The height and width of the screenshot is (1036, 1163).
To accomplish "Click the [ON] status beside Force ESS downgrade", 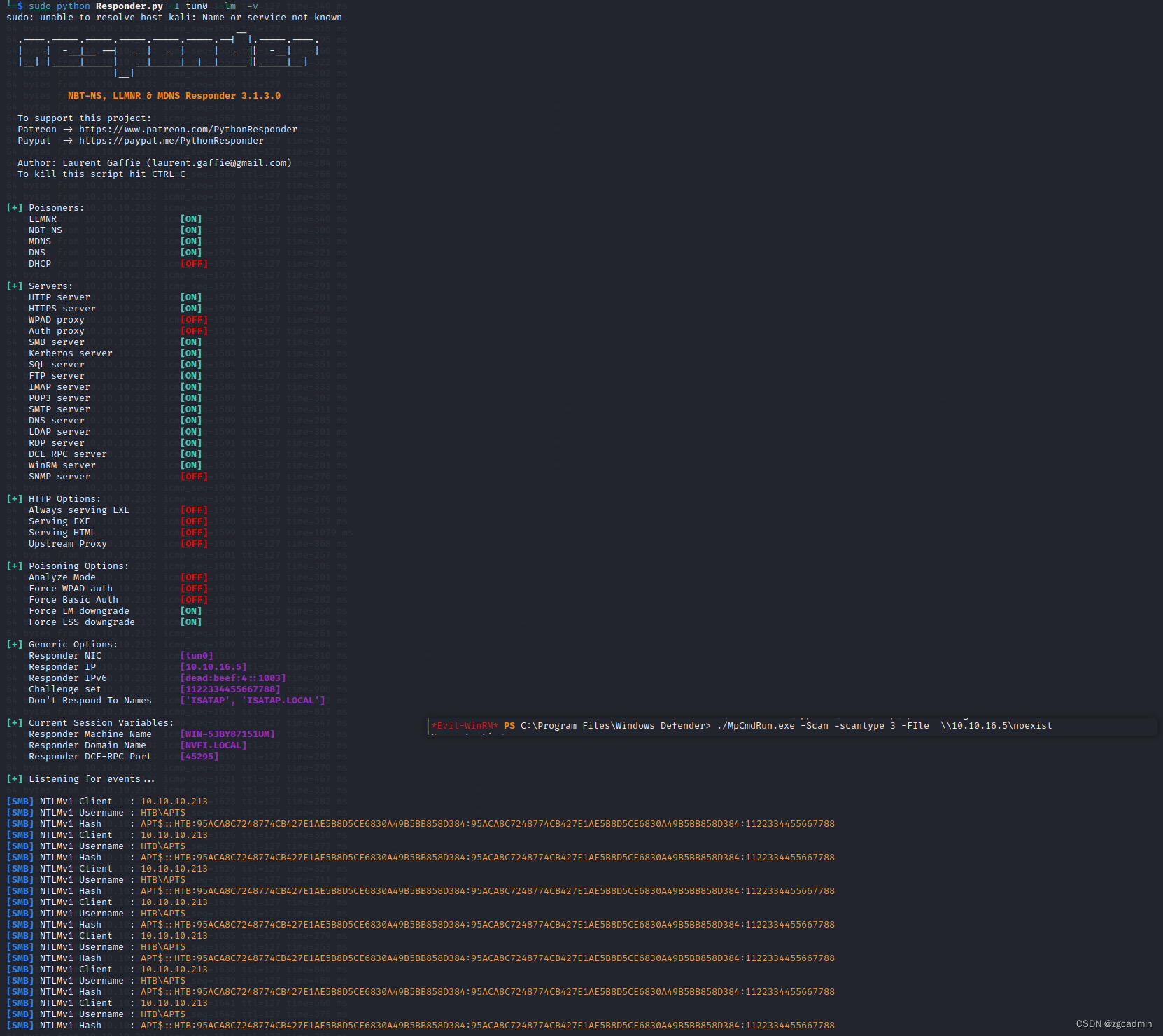I will point(191,622).
